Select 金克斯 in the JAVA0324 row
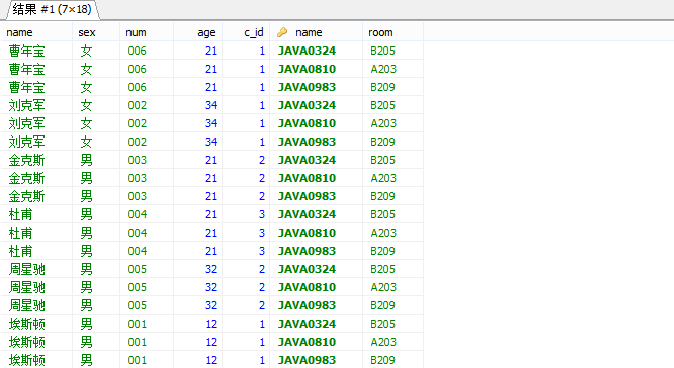674x368 pixels. tap(27, 160)
